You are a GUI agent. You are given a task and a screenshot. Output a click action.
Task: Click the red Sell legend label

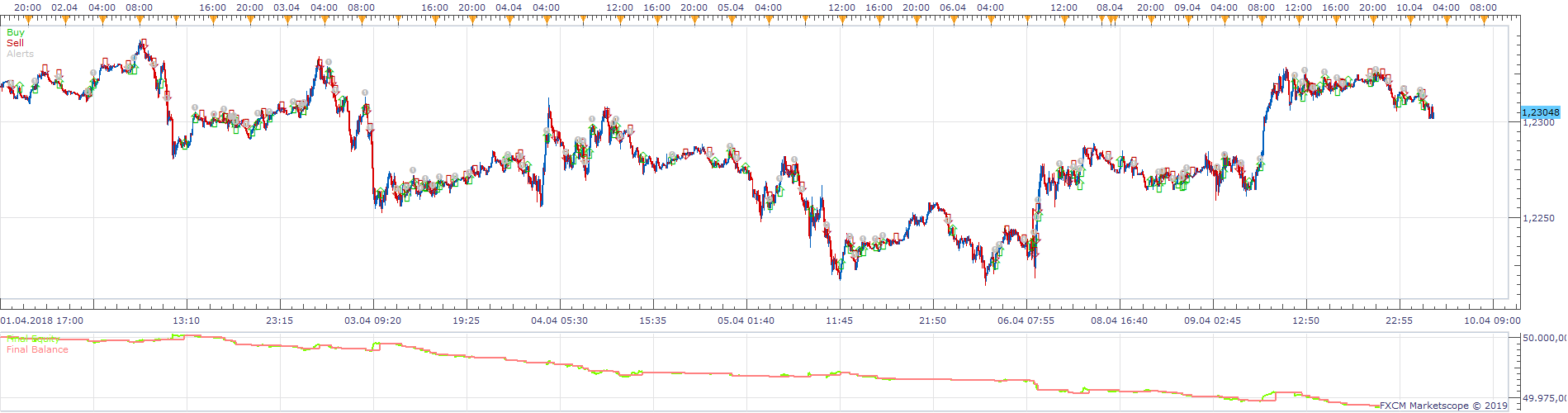point(15,43)
